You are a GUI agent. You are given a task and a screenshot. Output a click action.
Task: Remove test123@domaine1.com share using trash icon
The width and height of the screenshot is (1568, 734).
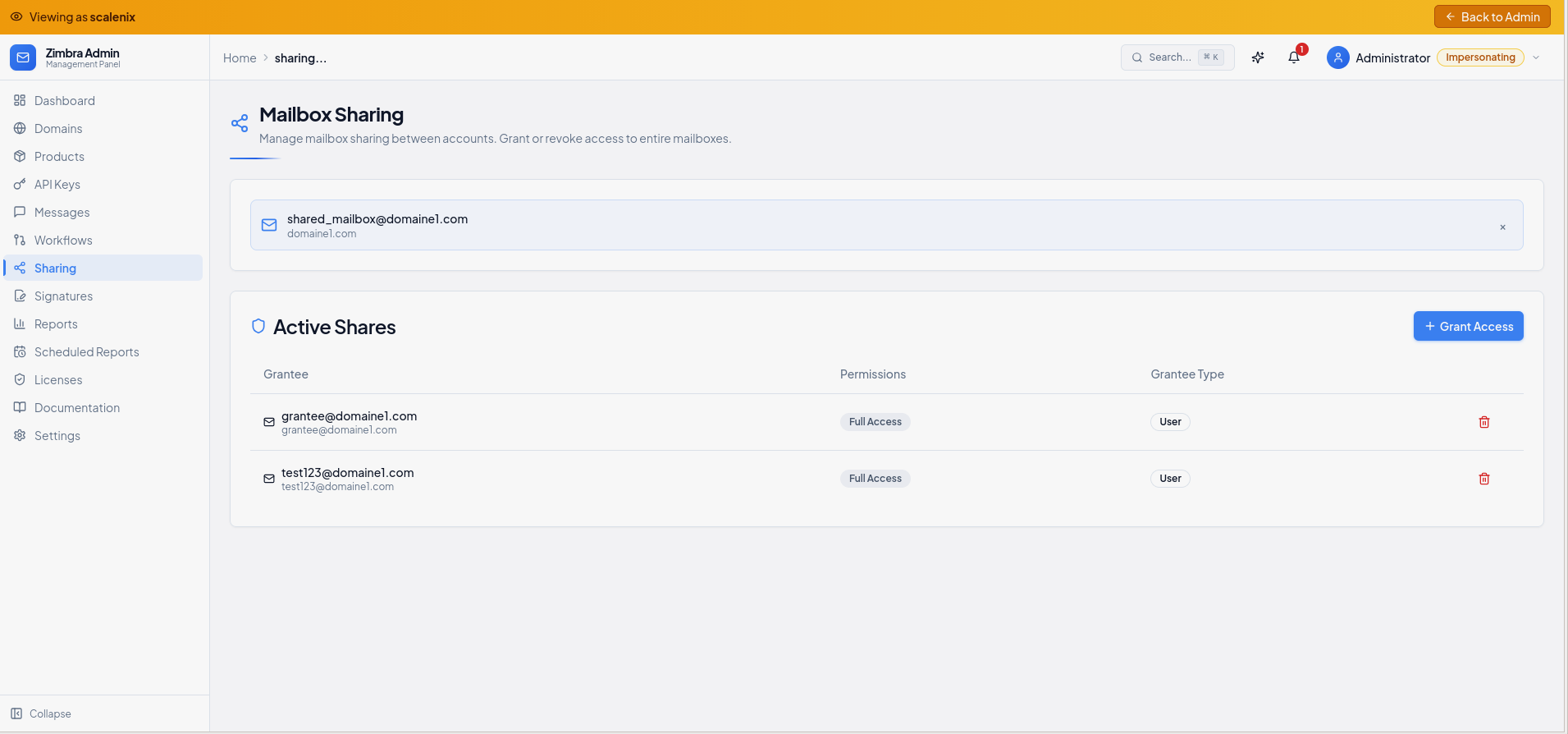point(1483,479)
